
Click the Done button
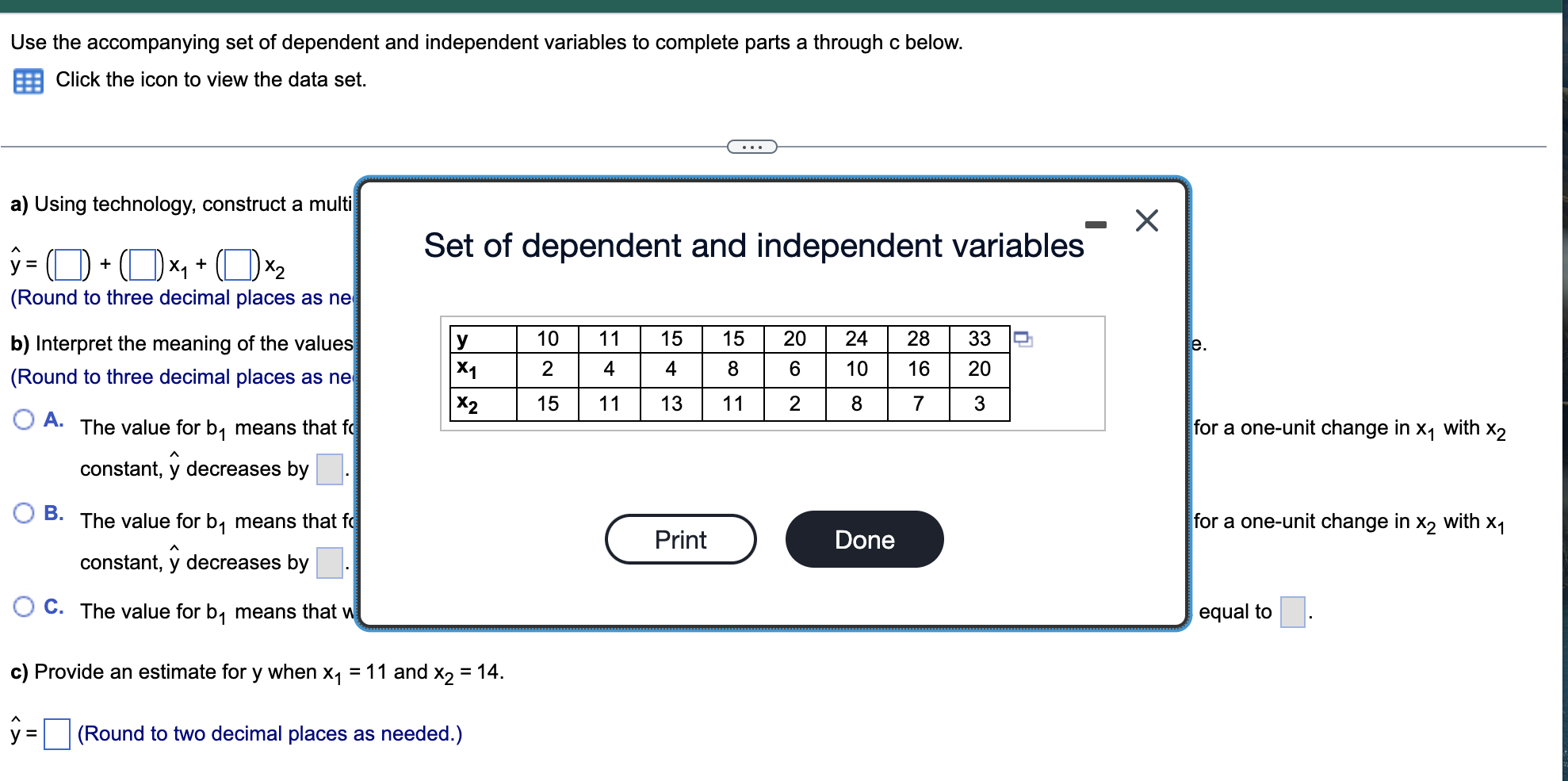[x=863, y=539]
